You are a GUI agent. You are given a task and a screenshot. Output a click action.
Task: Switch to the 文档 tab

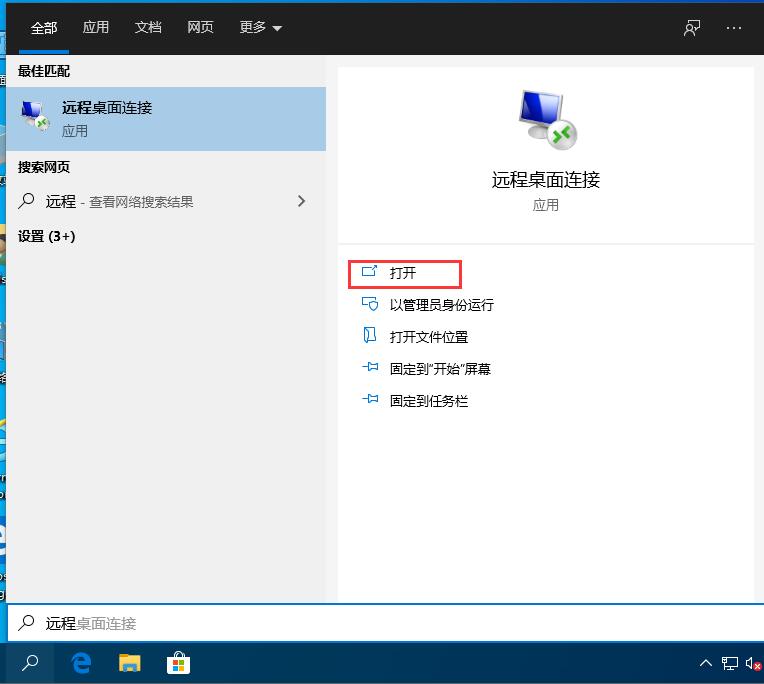(x=148, y=28)
